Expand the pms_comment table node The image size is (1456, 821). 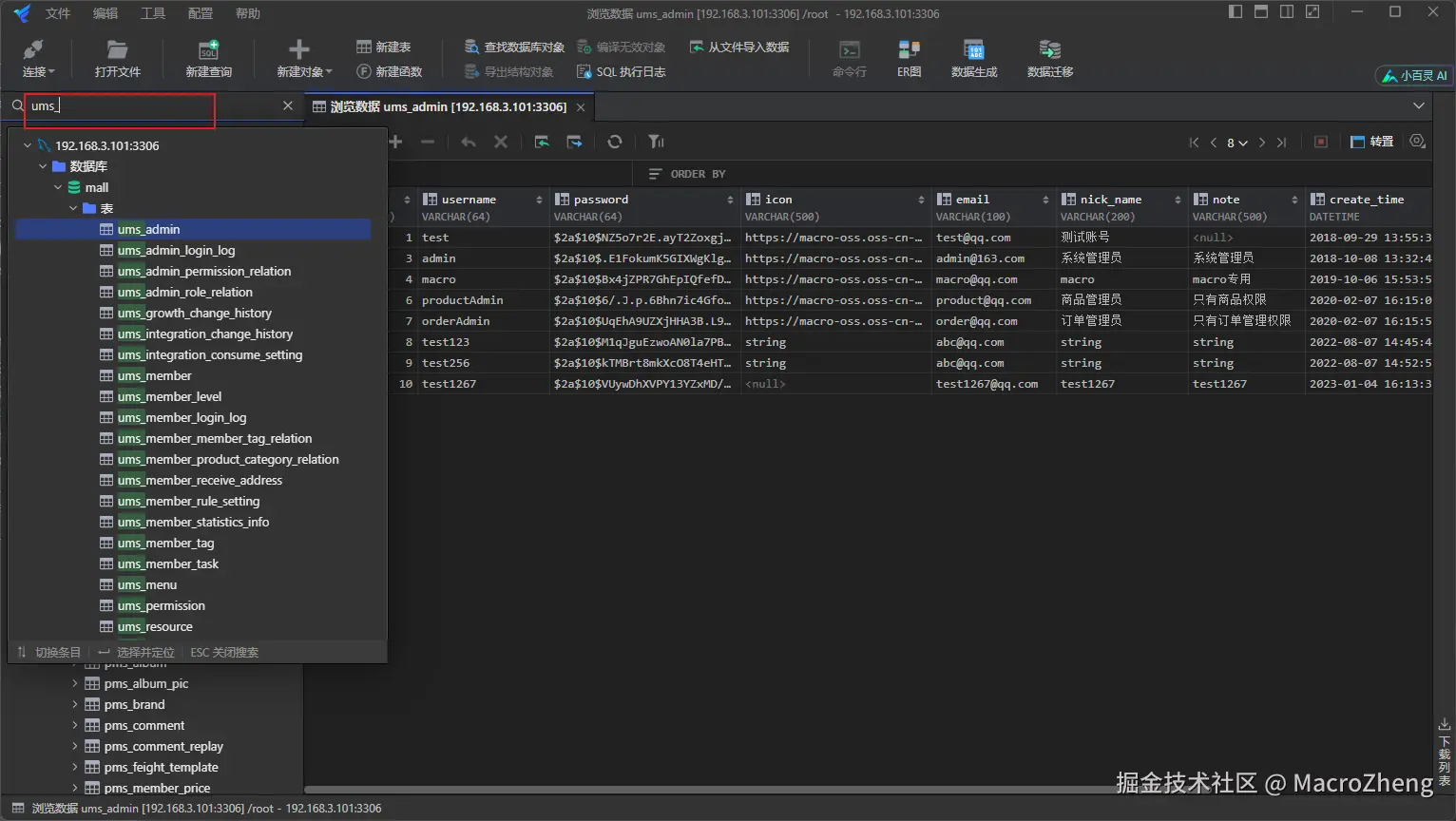click(x=75, y=725)
